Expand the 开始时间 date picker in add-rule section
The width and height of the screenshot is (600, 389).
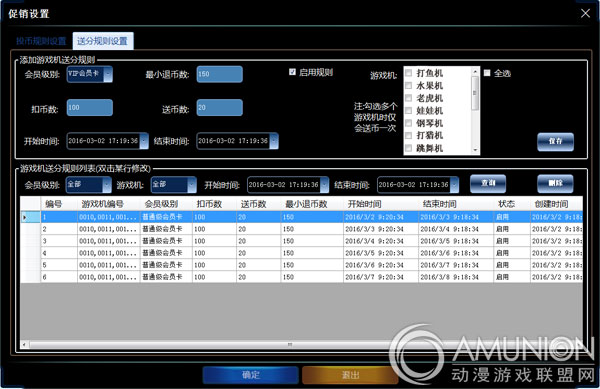point(144,141)
